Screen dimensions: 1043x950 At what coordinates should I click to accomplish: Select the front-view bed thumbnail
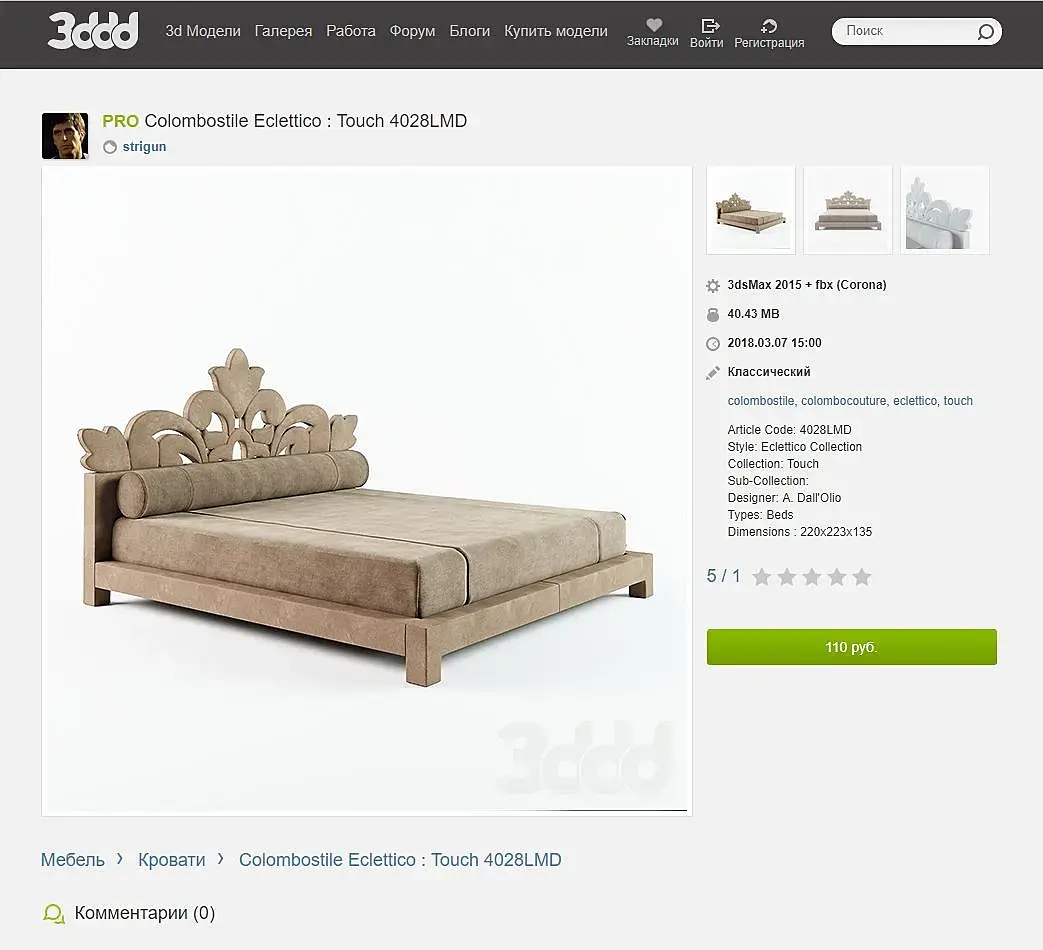coord(847,210)
